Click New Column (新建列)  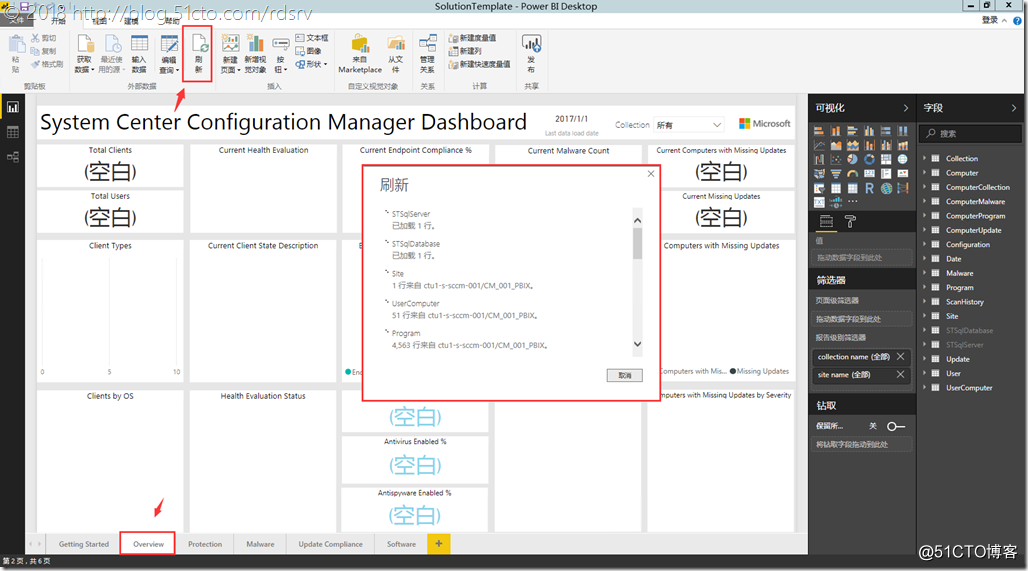[x=465, y=50]
